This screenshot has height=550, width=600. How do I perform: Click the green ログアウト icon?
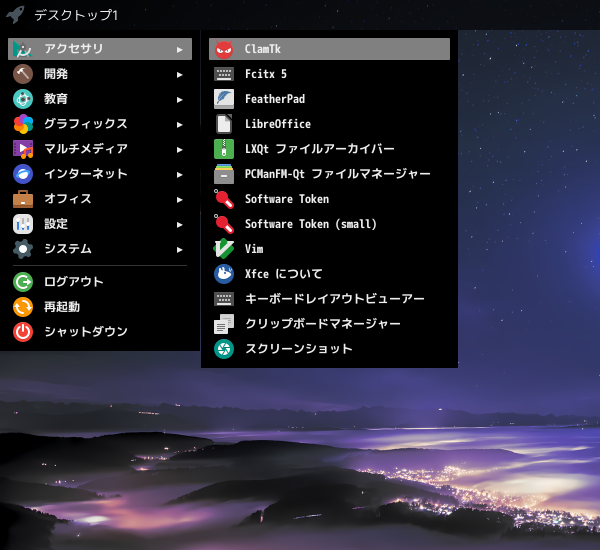point(23,282)
